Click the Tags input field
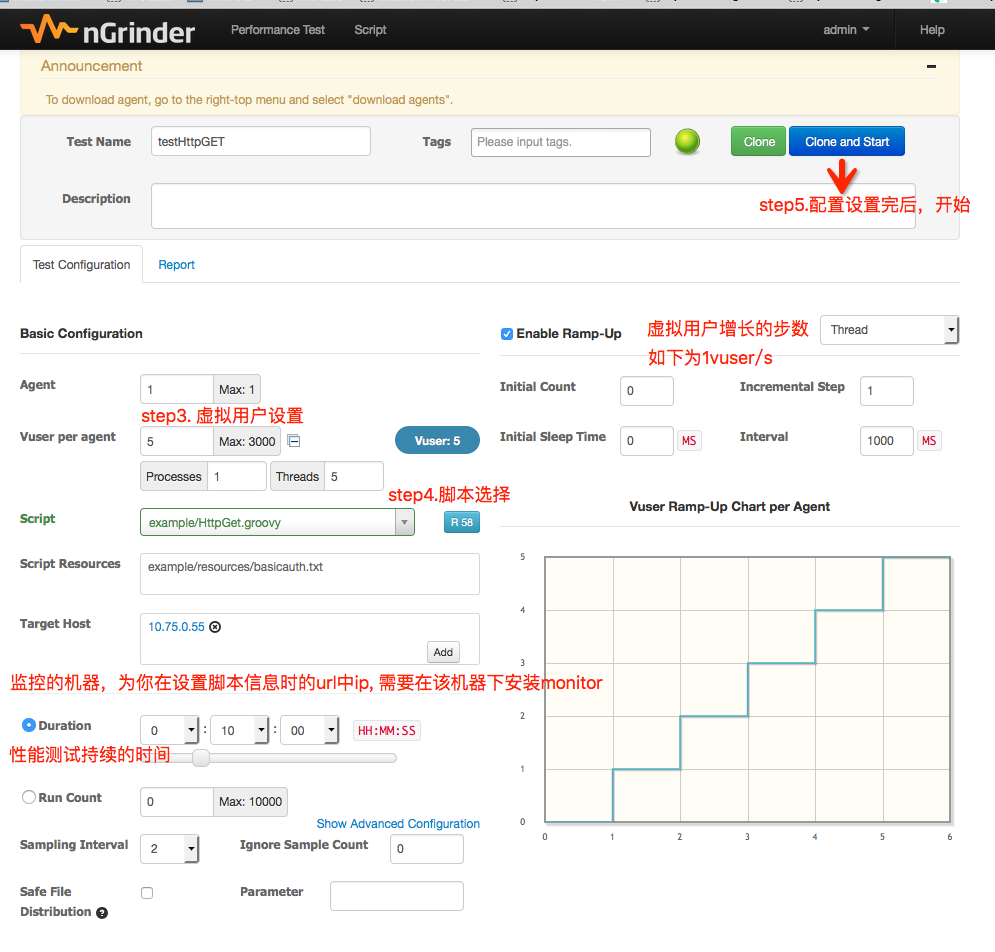 point(560,142)
